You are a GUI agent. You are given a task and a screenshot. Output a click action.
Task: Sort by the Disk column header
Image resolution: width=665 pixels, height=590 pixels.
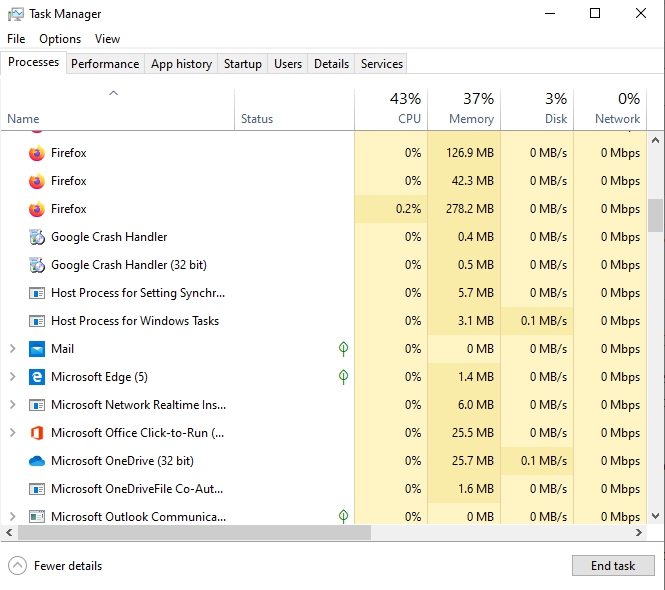(537, 109)
